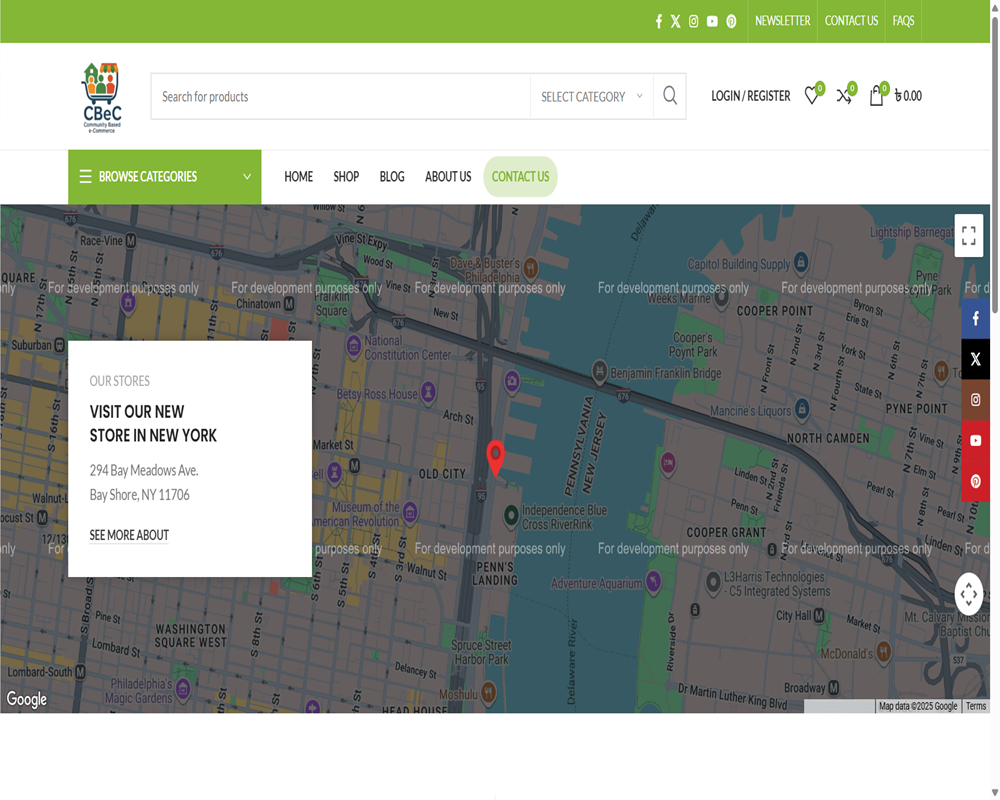Toggle the map fullscreen view
The height and width of the screenshot is (800, 1000).
click(968, 236)
